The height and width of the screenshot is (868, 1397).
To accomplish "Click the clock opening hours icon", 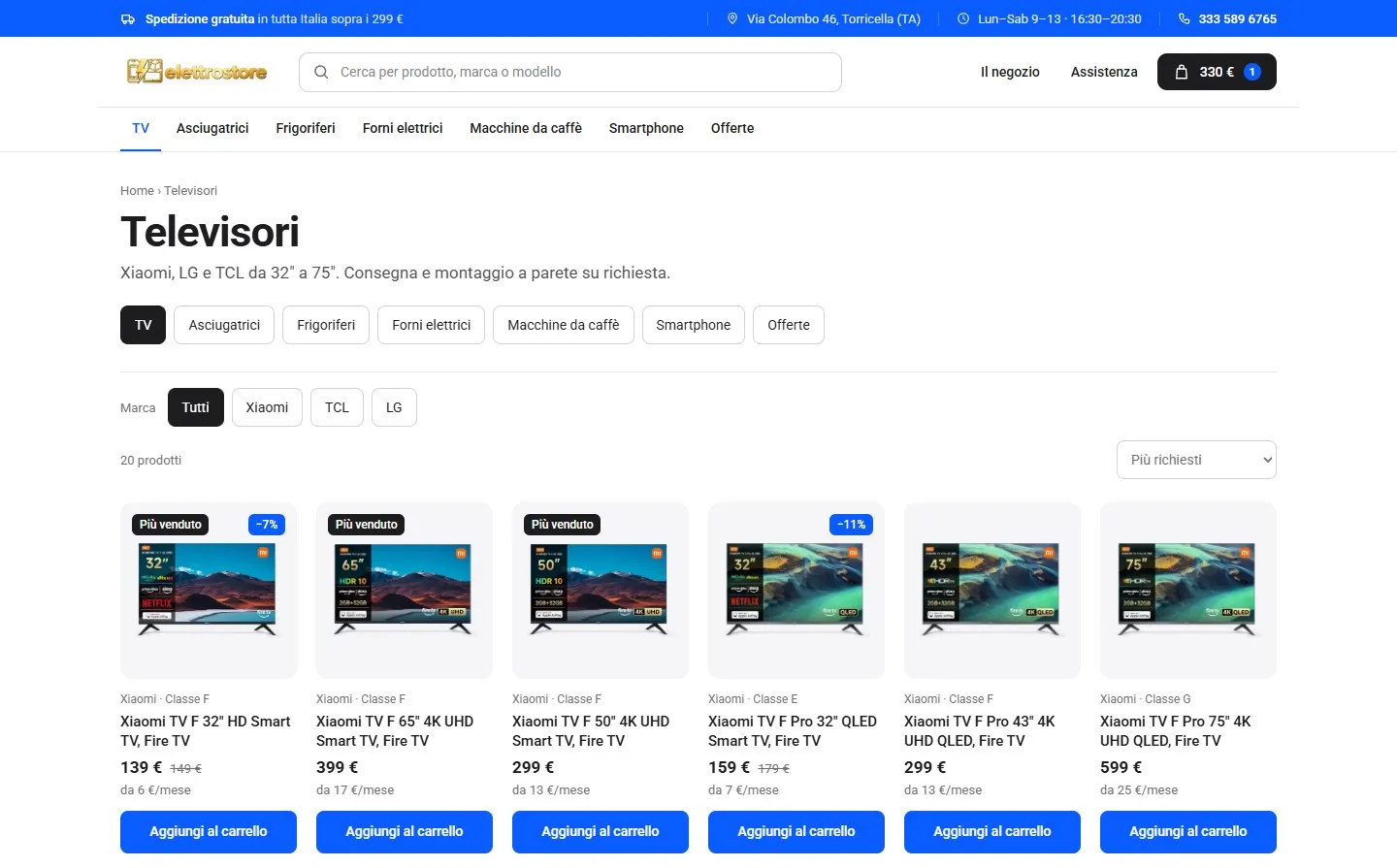I will (x=963, y=18).
